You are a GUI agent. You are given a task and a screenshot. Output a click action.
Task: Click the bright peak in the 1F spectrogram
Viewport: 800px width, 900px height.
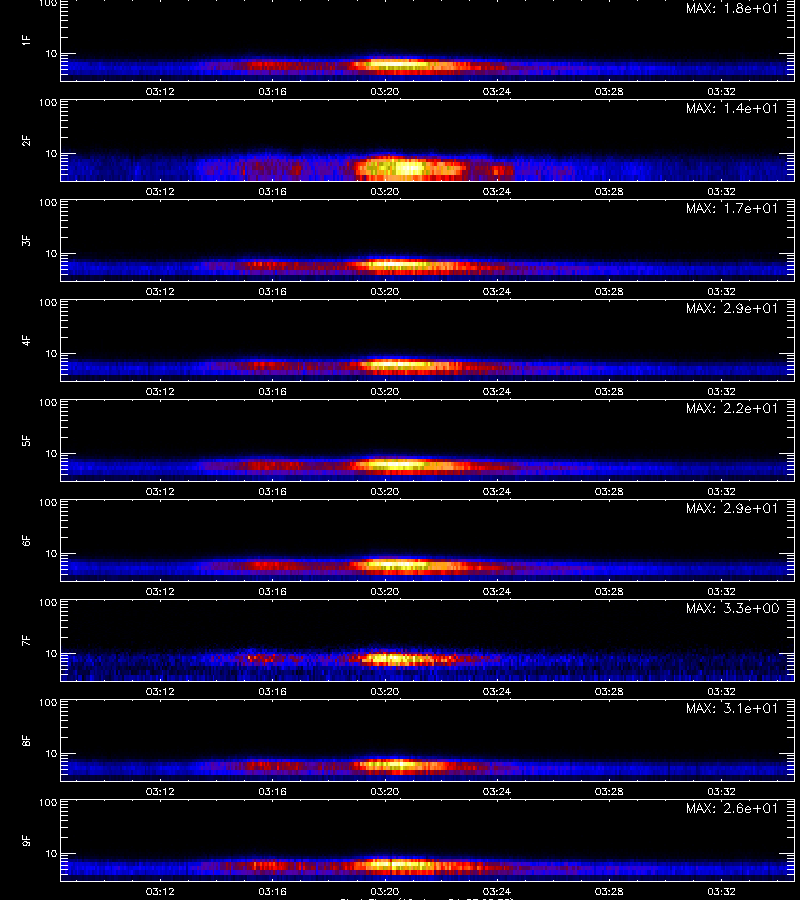coord(396,64)
